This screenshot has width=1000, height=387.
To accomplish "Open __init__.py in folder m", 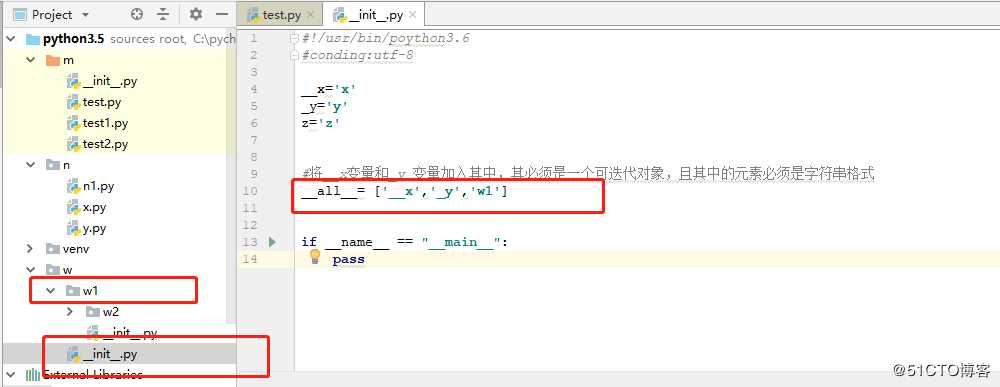I will (110, 81).
